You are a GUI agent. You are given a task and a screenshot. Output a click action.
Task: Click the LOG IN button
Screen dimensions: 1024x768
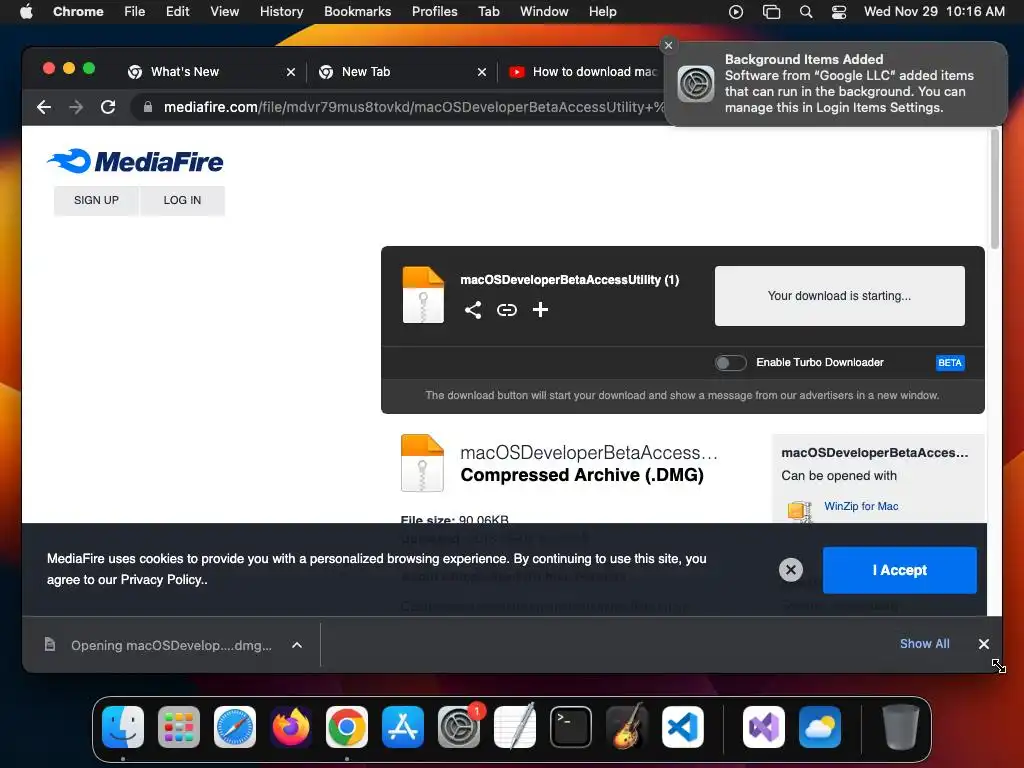(x=182, y=200)
